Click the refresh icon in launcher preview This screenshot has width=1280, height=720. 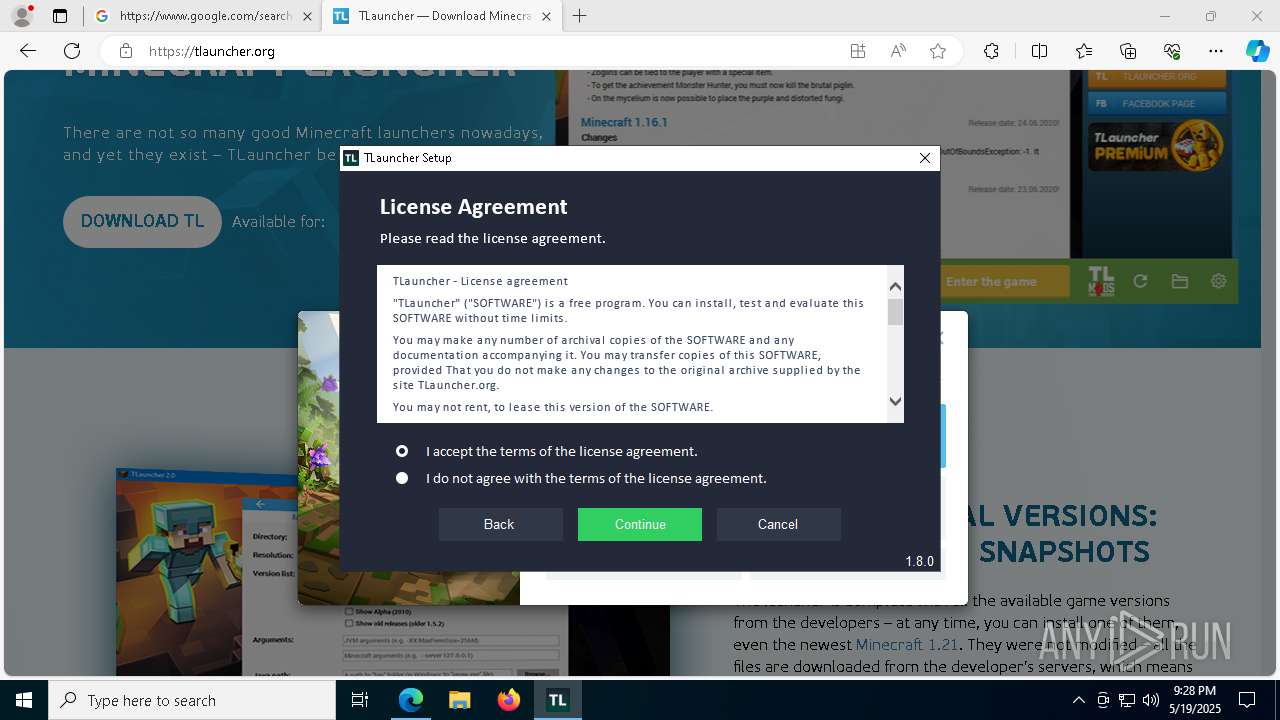[1140, 281]
